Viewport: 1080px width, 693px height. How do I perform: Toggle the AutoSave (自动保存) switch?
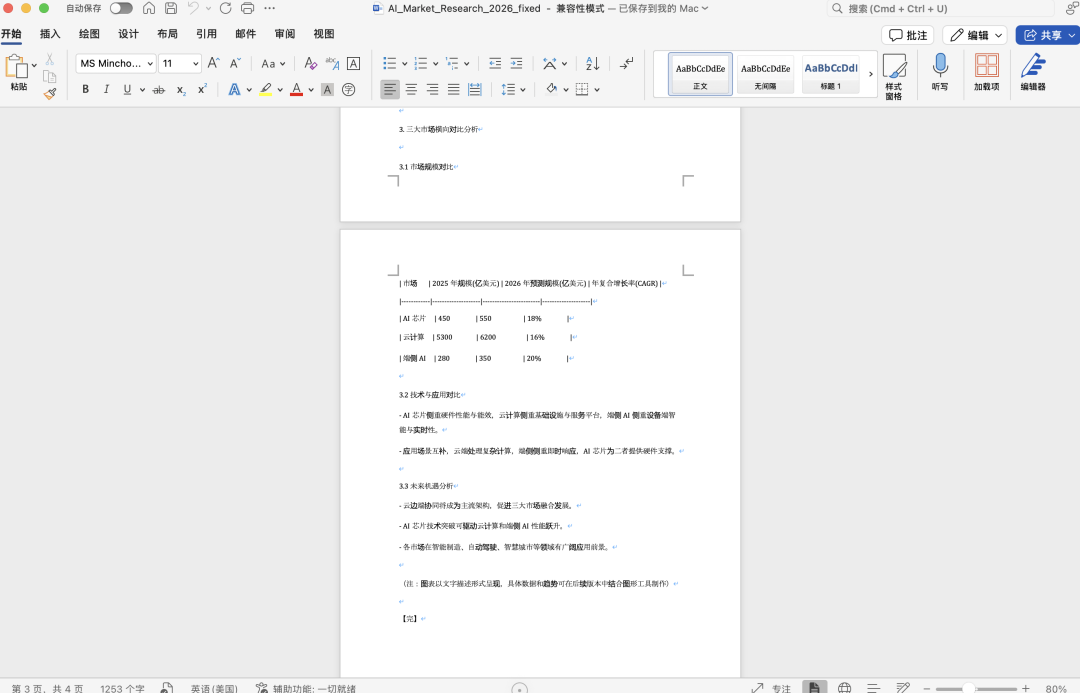point(121,8)
